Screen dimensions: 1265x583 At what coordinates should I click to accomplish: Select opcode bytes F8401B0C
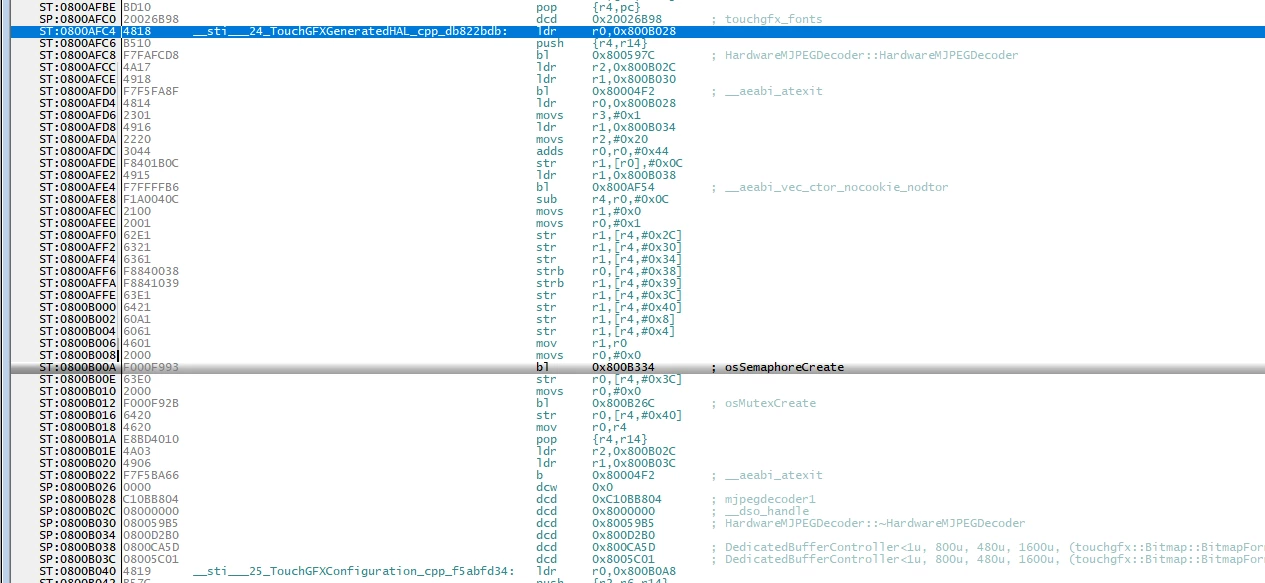point(151,163)
